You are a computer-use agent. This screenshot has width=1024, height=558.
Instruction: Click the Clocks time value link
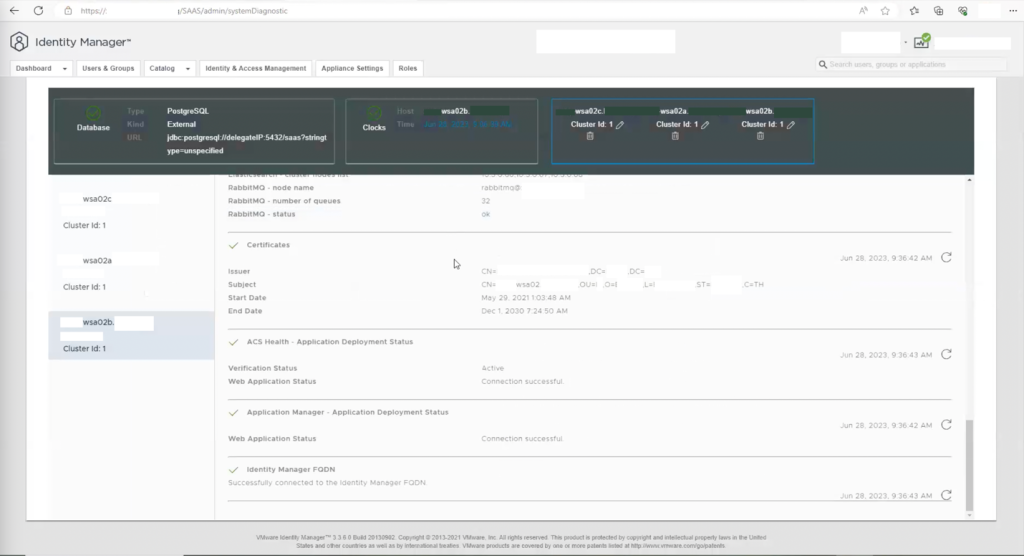point(468,124)
